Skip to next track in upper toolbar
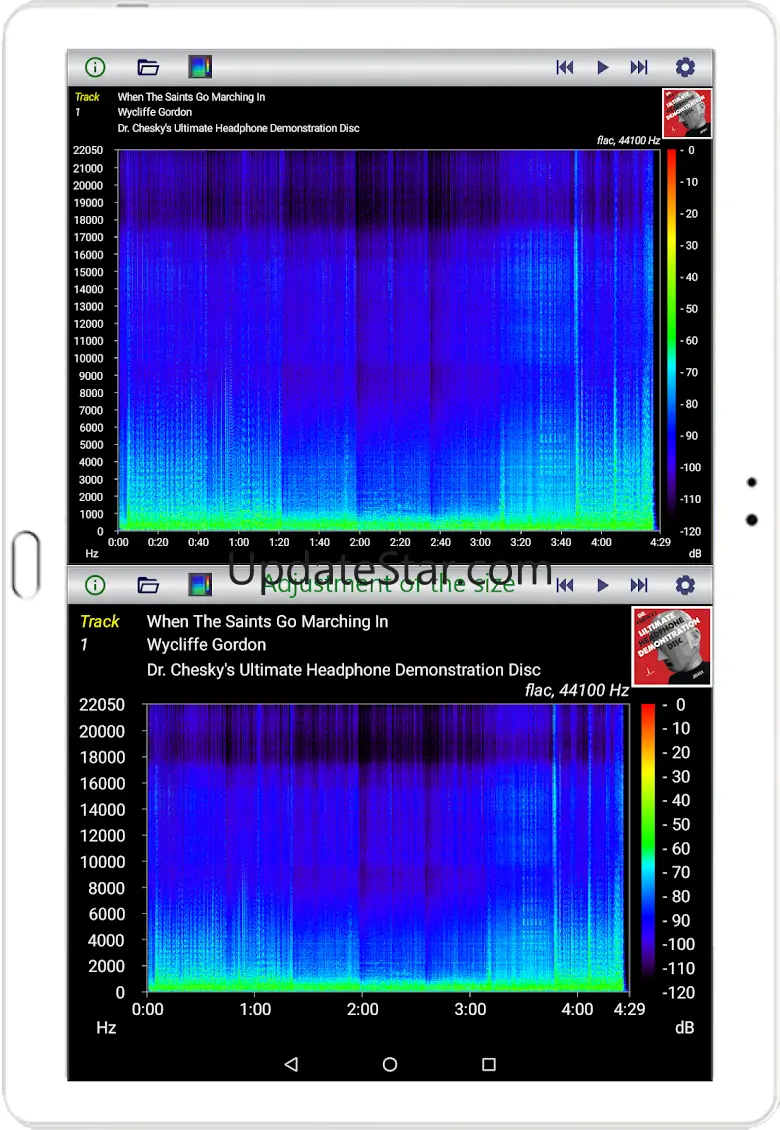Screen dimensions: 780x1130 [x=639, y=67]
